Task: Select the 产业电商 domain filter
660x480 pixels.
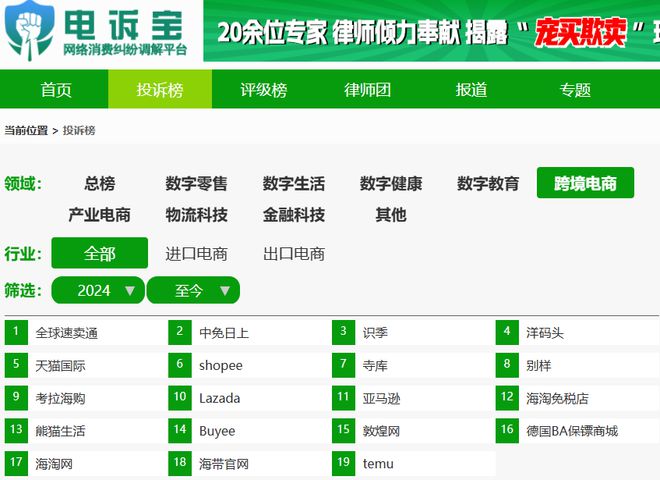Action: 100,215
